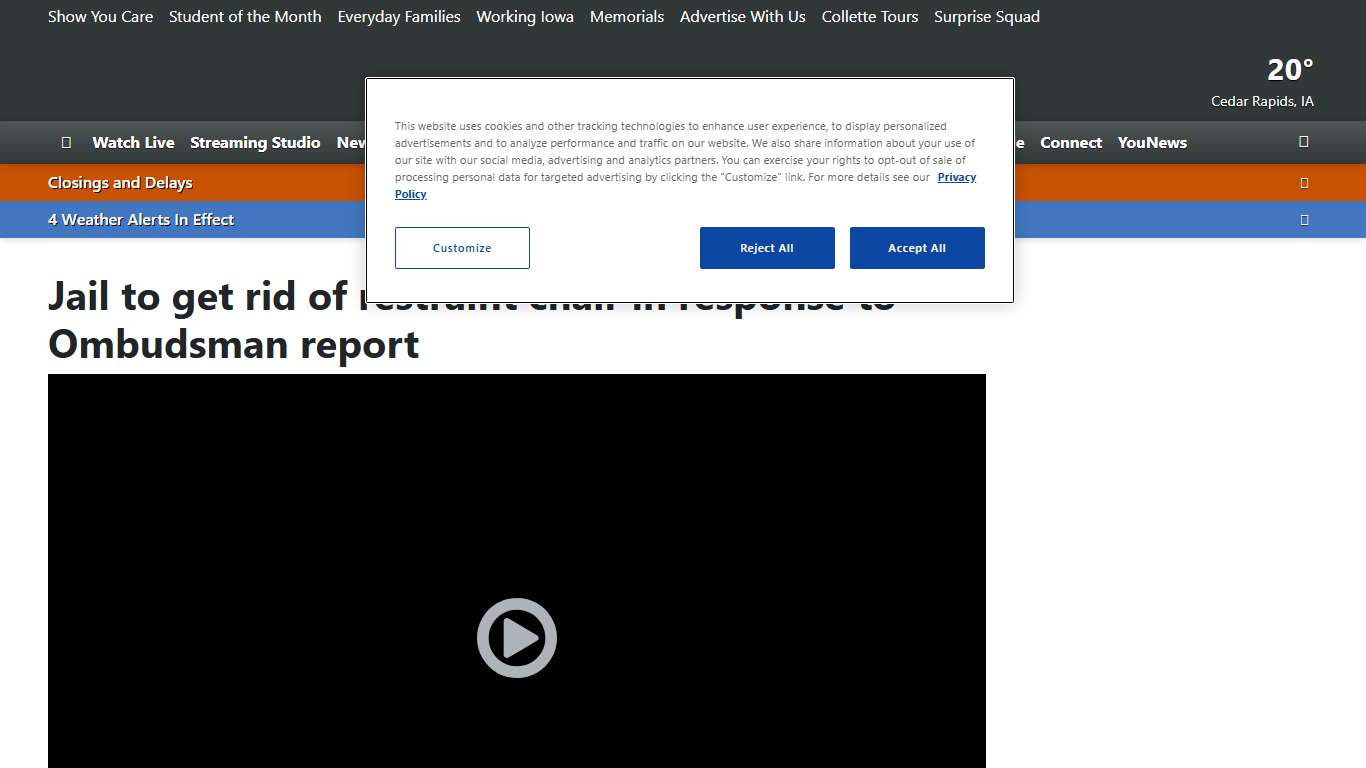Click the icon on the Closings and Delays bar

1303,183
